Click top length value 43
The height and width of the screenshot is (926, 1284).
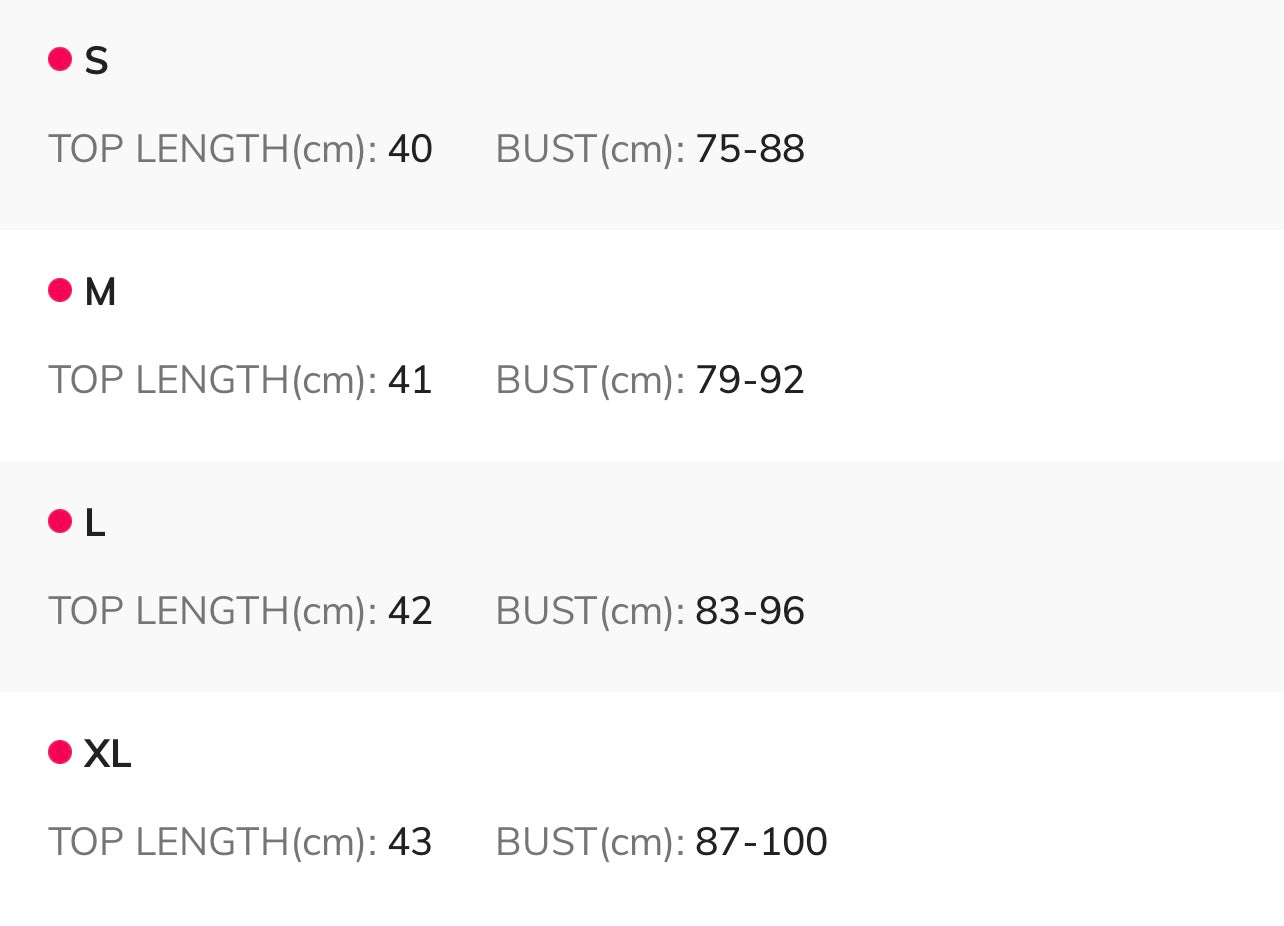(410, 843)
